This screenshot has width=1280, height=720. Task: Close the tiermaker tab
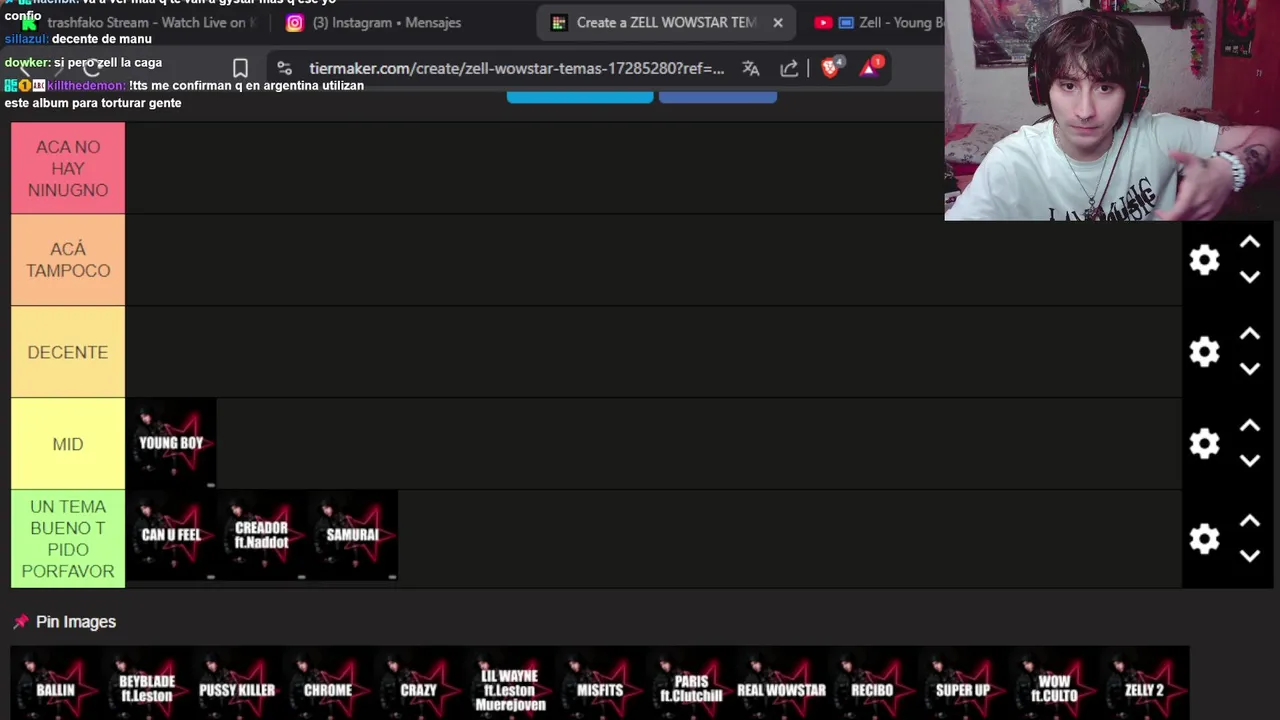[x=777, y=22]
